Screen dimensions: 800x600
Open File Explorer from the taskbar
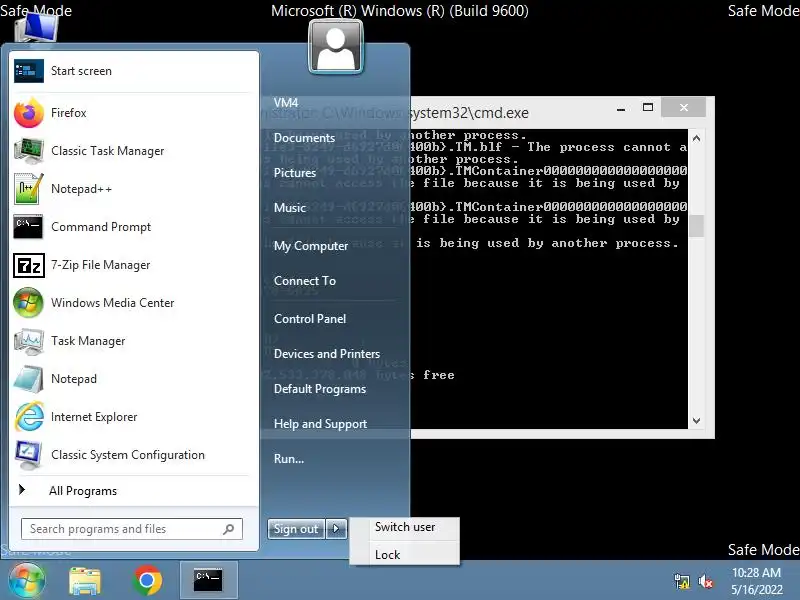(x=85, y=581)
